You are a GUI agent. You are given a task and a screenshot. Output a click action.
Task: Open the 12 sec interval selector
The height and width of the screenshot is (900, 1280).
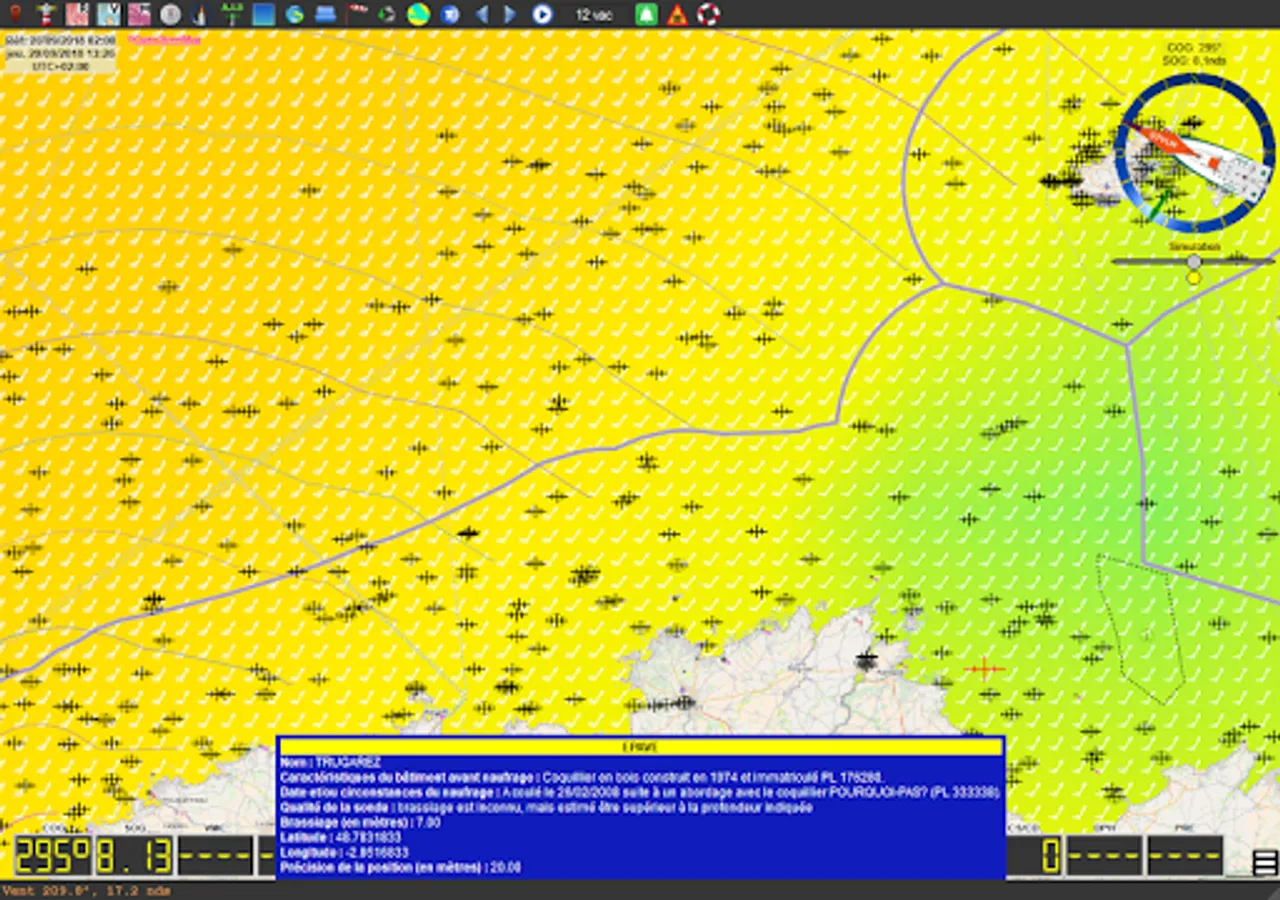(594, 14)
